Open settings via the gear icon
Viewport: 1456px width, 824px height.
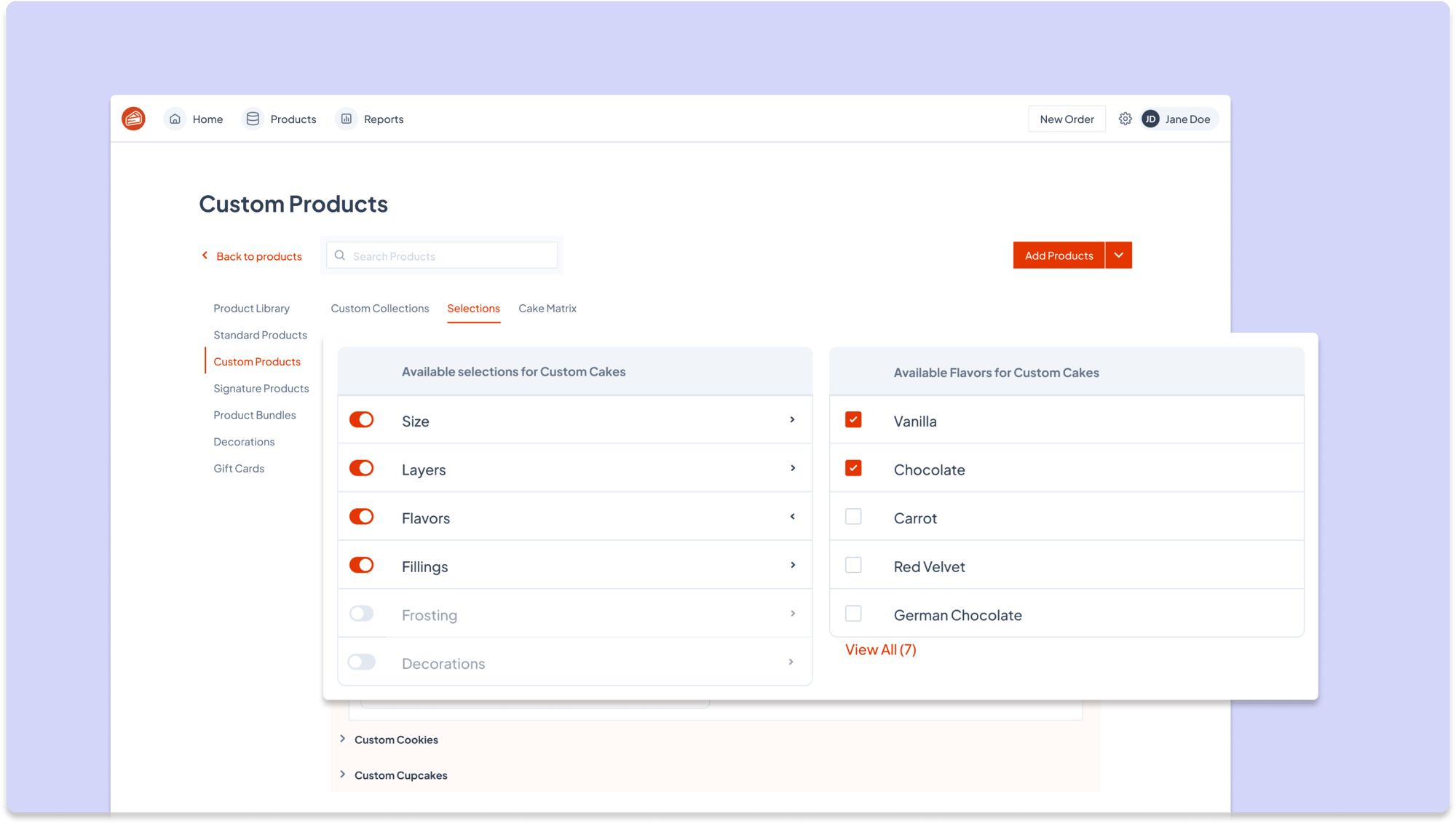coord(1125,119)
